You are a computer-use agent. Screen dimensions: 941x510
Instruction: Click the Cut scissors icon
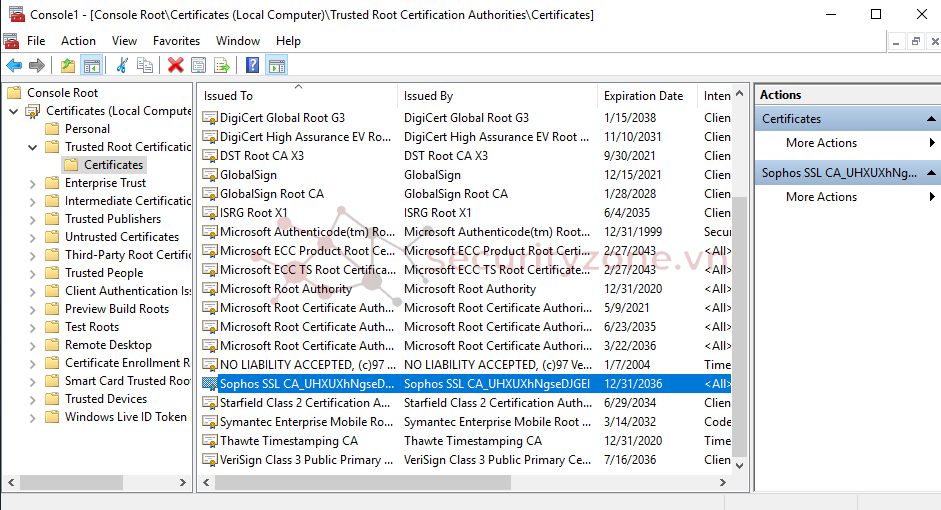point(122,65)
